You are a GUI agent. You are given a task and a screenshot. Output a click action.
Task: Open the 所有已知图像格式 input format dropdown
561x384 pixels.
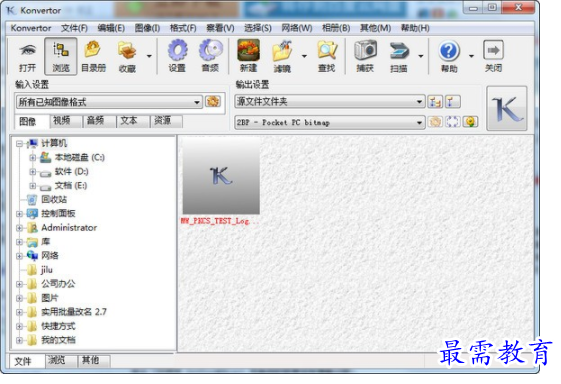(x=109, y=102)
